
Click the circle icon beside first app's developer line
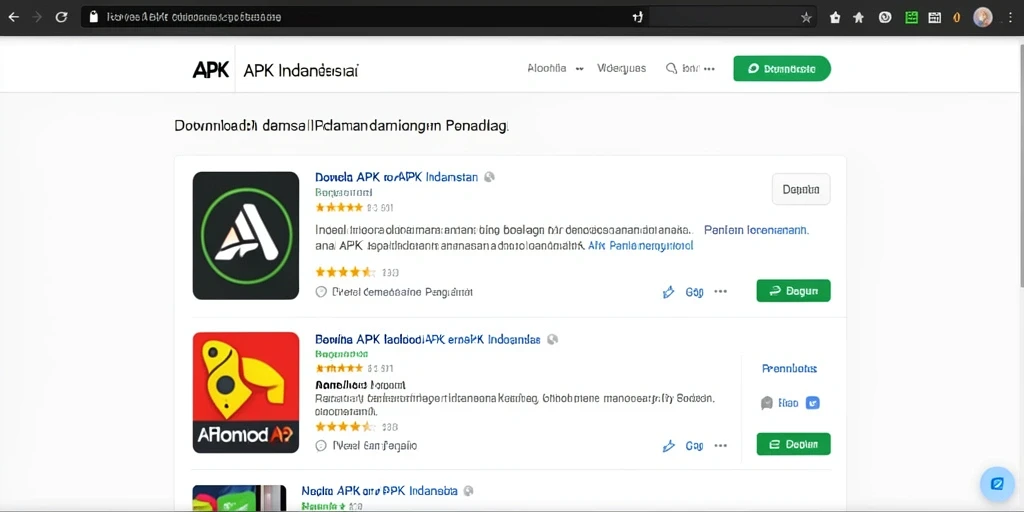tap(321, 292)
